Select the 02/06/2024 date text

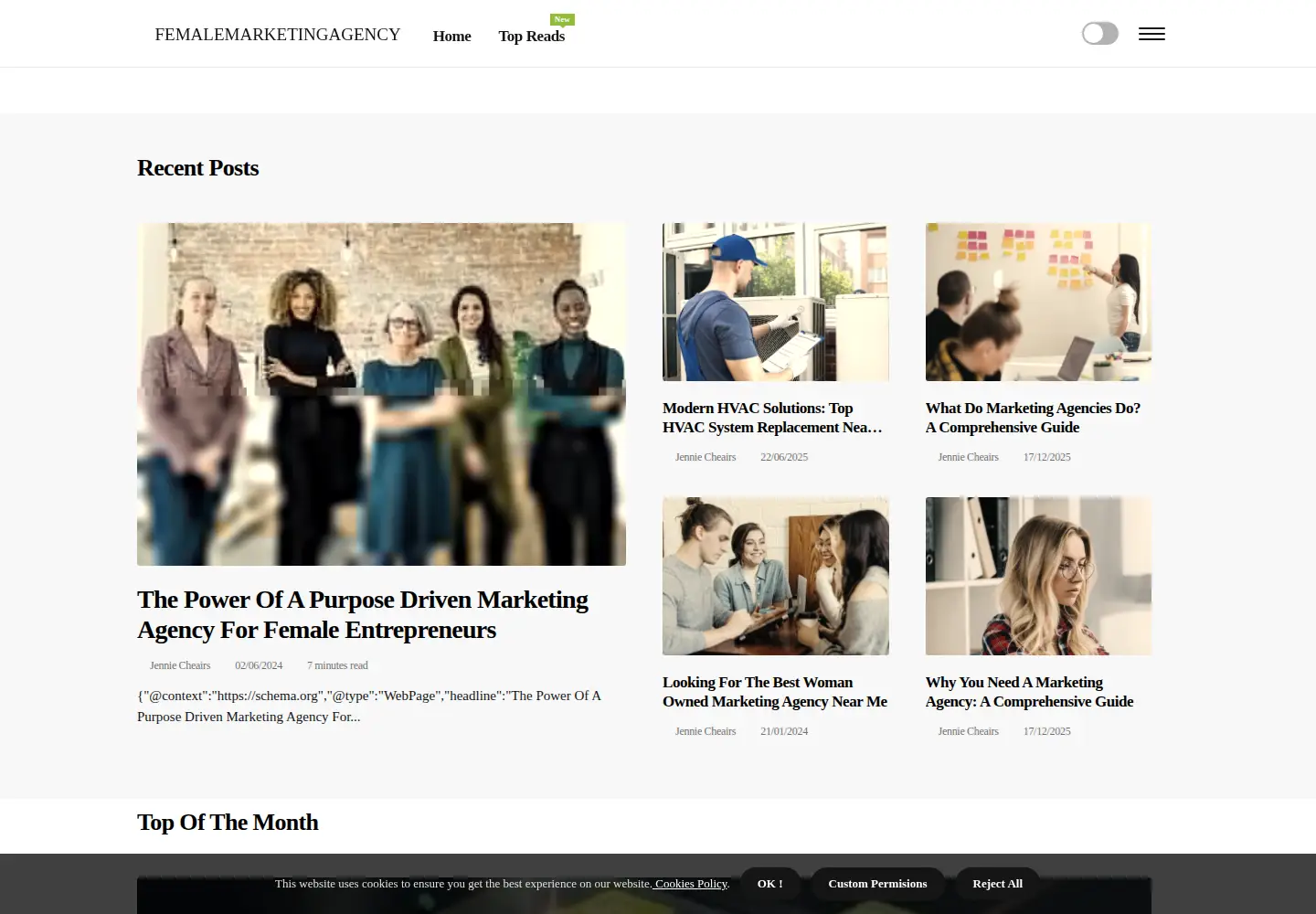259,665
